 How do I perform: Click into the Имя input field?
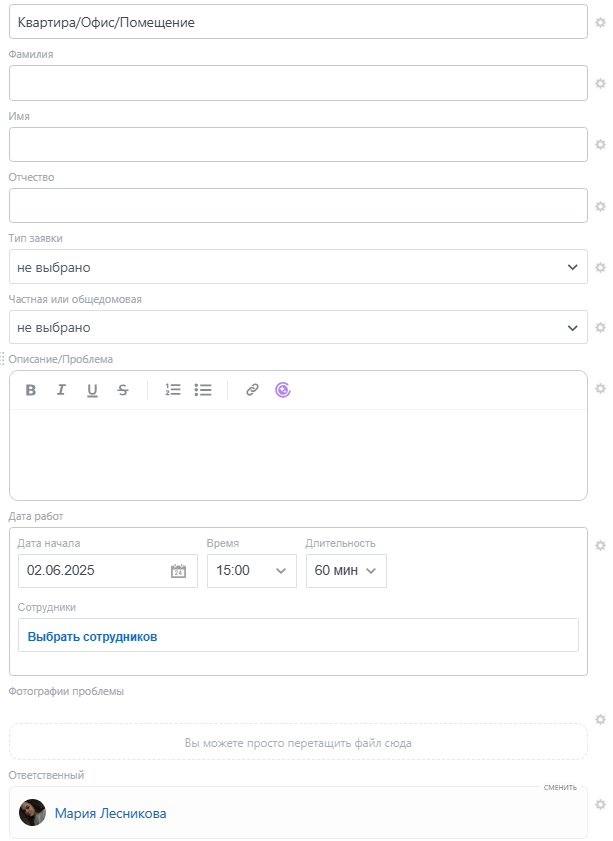pyautogui.click(x=298, y=145)
